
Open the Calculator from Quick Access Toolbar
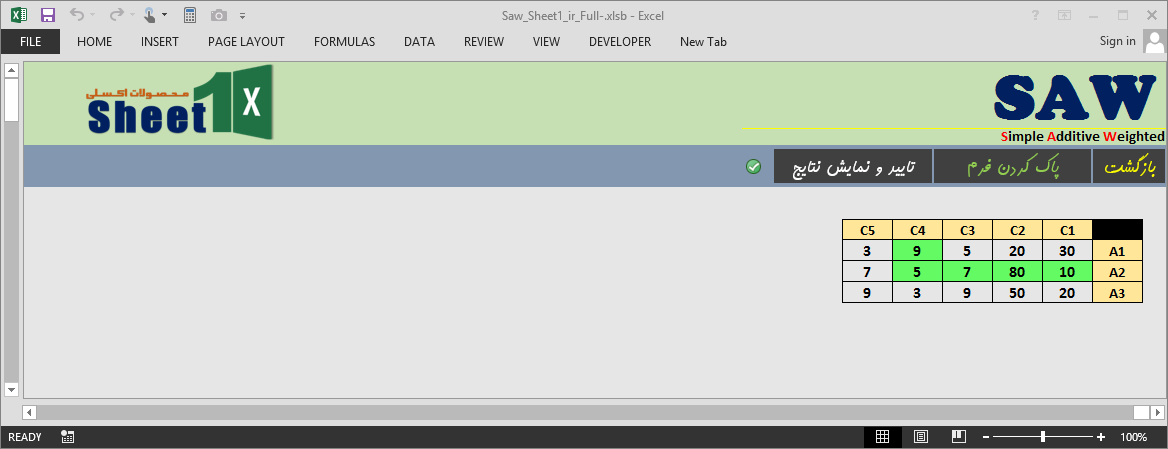pos(190,15)
